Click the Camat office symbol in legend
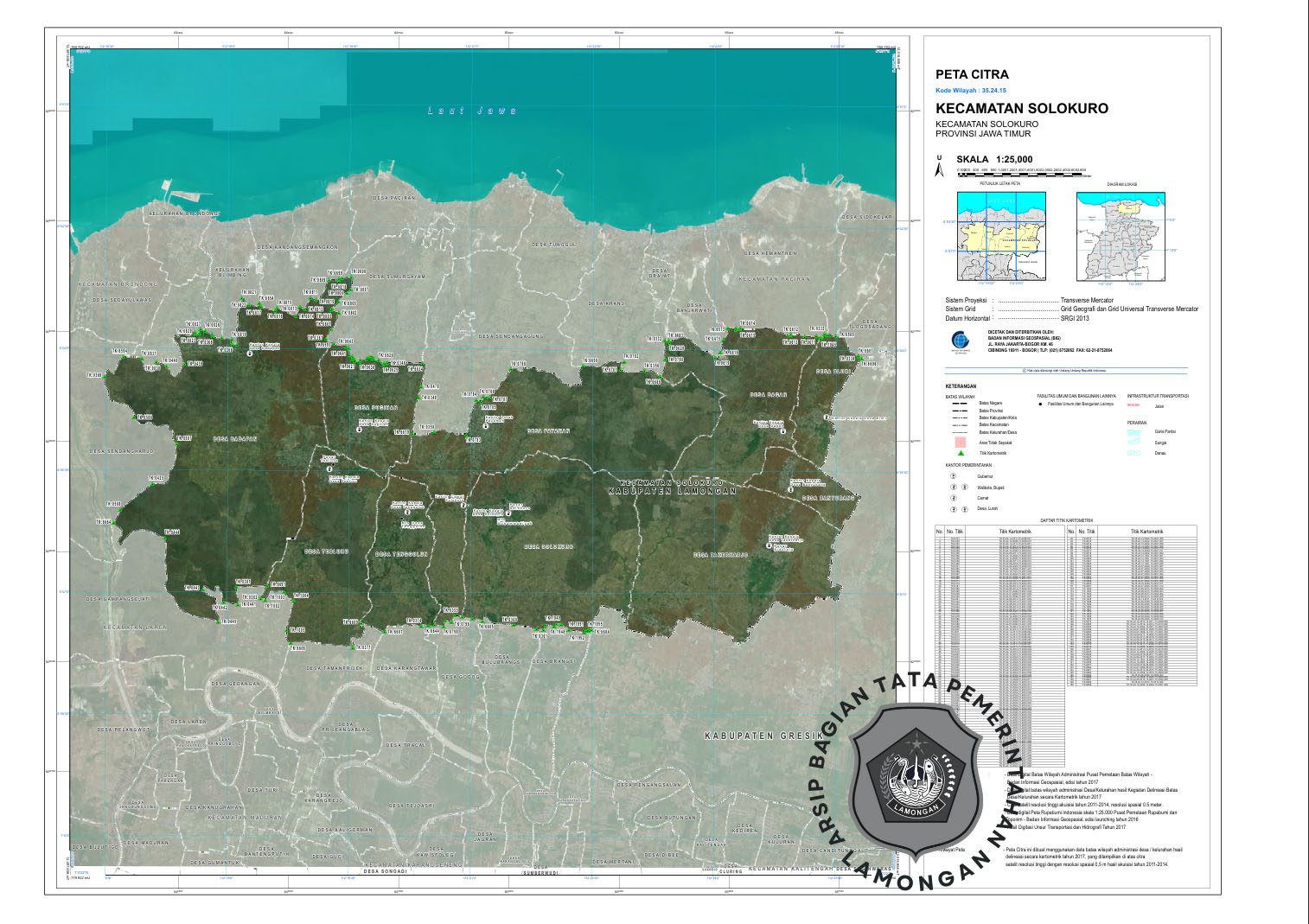 tap(954, 498)
